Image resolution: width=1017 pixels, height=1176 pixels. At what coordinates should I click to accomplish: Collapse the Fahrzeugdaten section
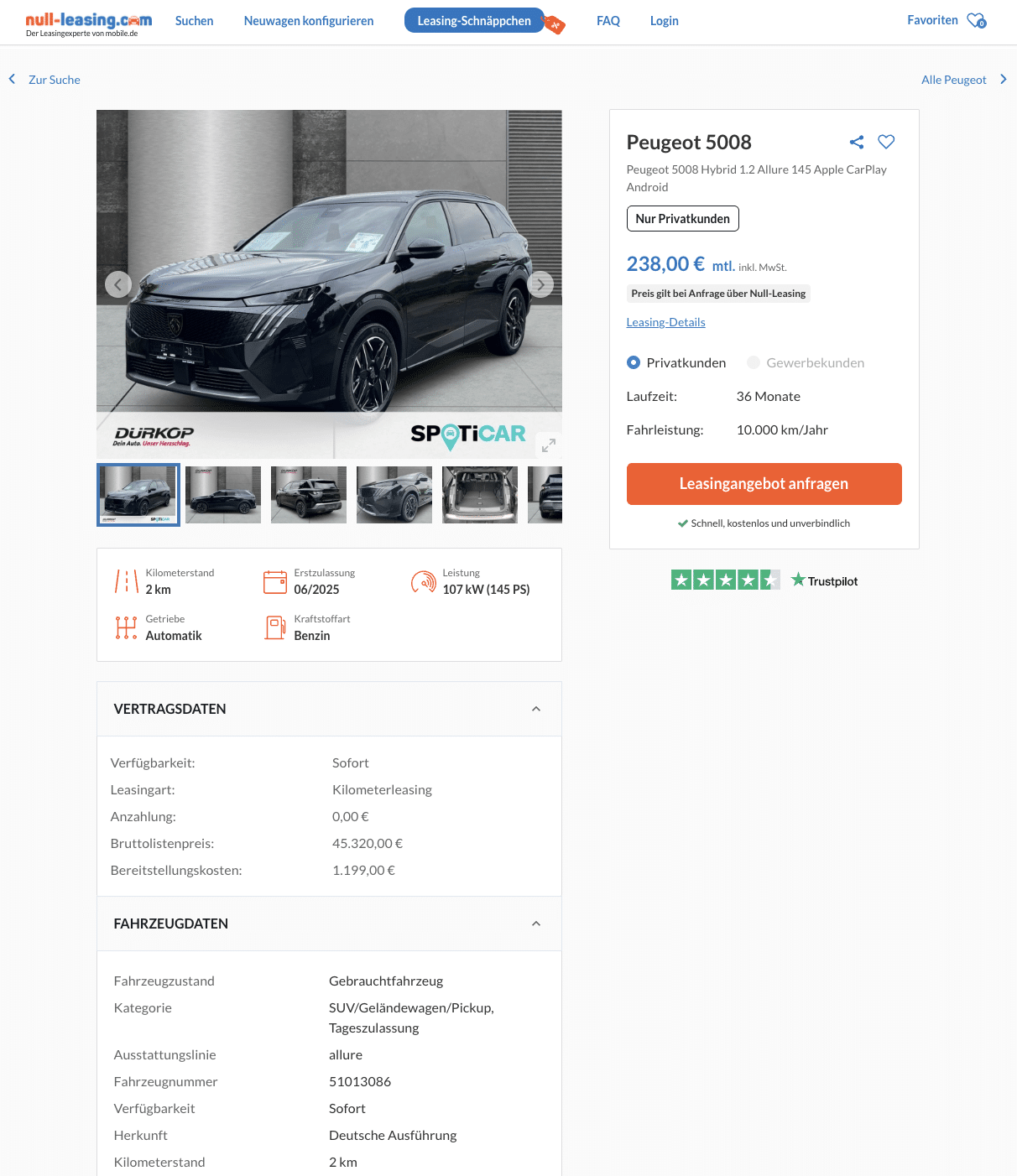coord(536,924)
